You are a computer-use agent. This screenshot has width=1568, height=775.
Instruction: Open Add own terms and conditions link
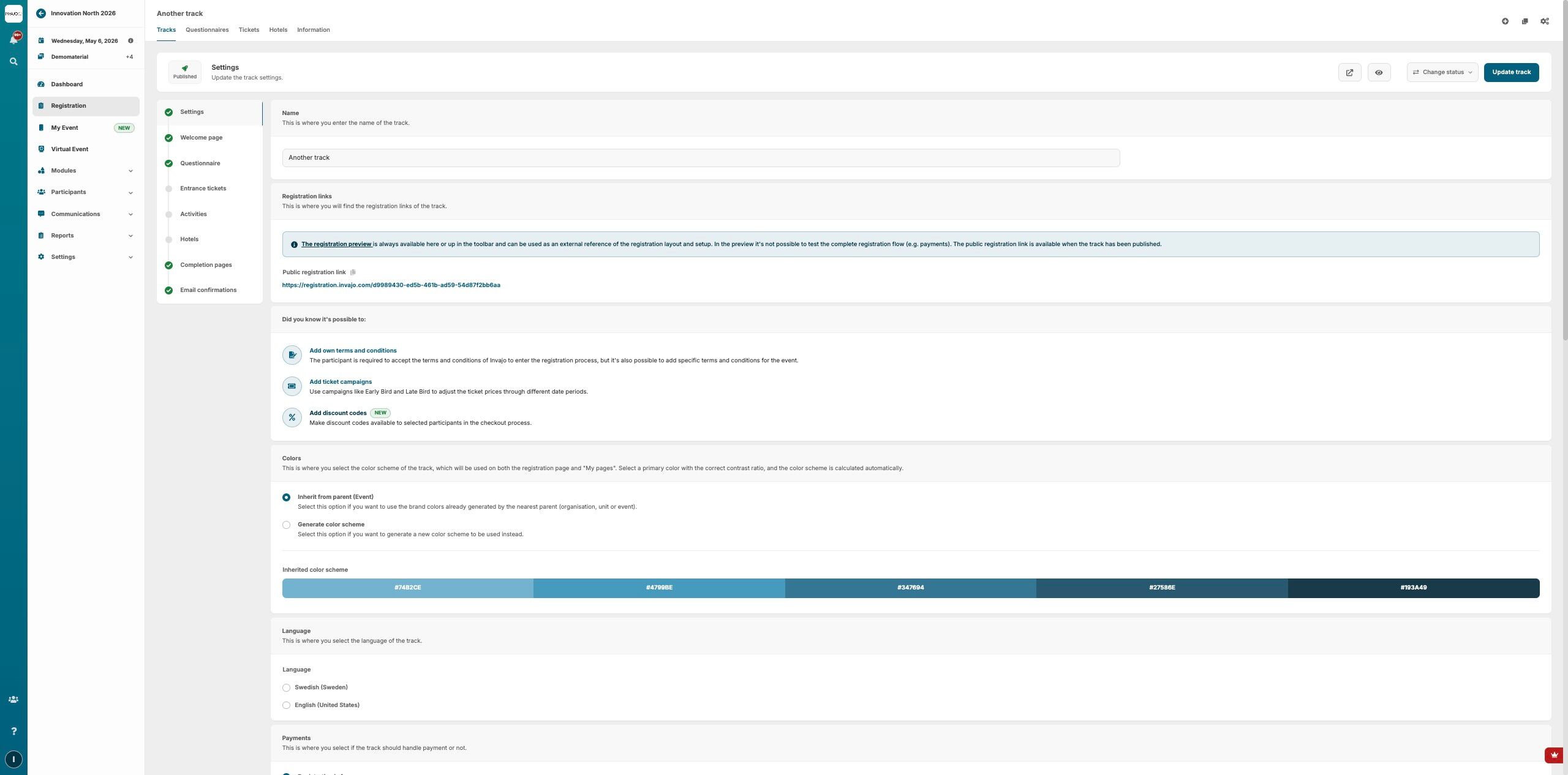[x=353, y=351]
